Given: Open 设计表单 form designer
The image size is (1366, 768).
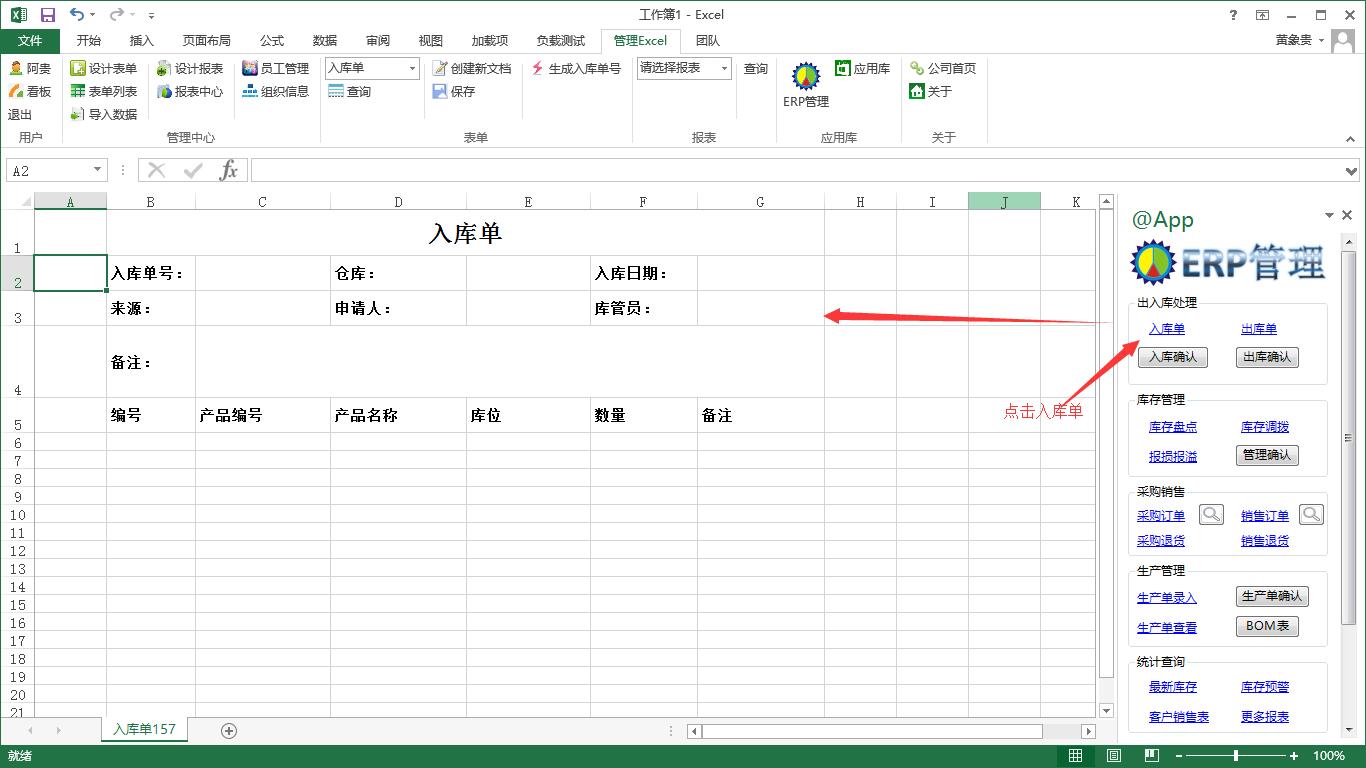Looking at the screenshot, I should (104, 68).
